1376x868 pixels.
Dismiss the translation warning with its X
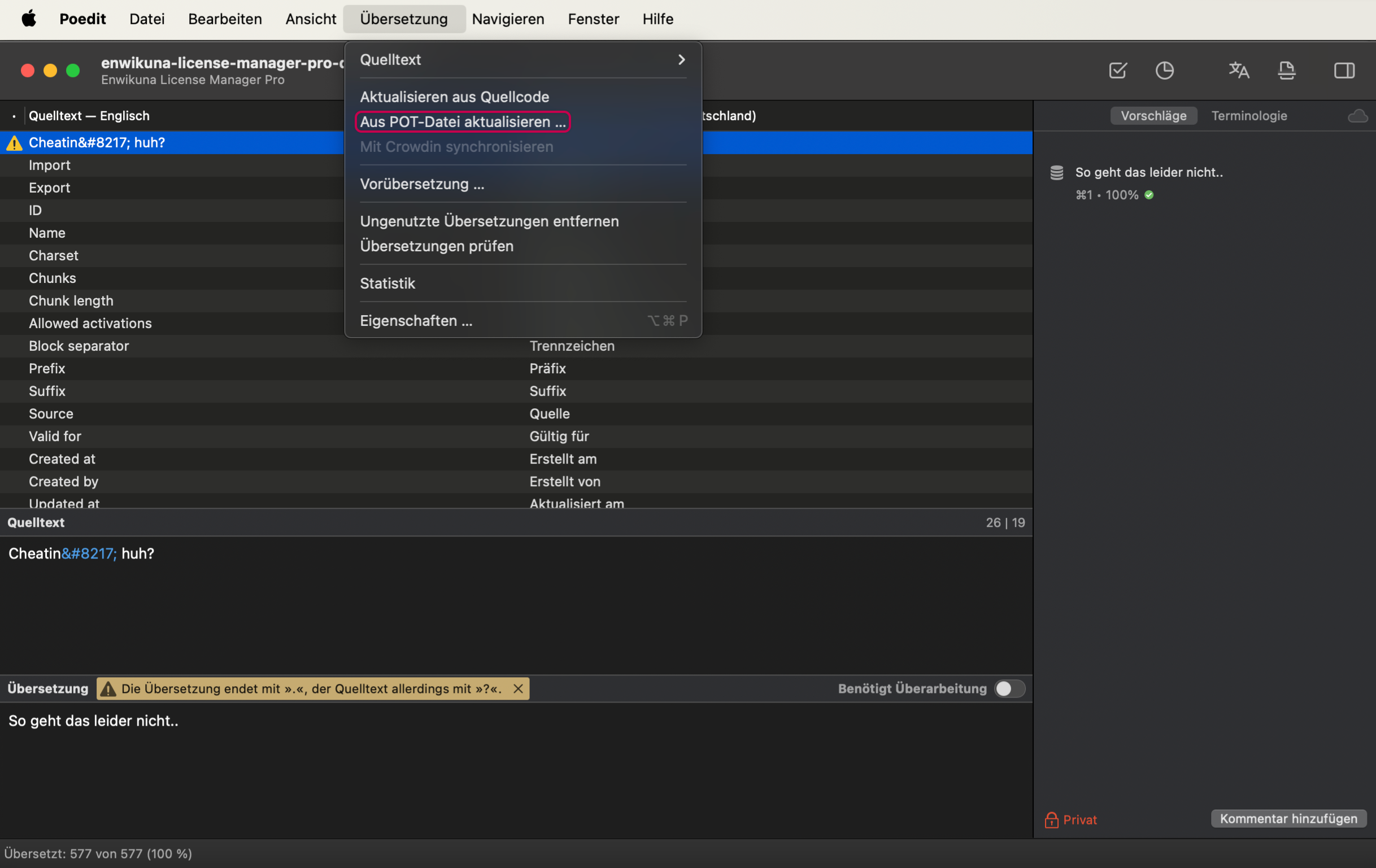point(519,688)
